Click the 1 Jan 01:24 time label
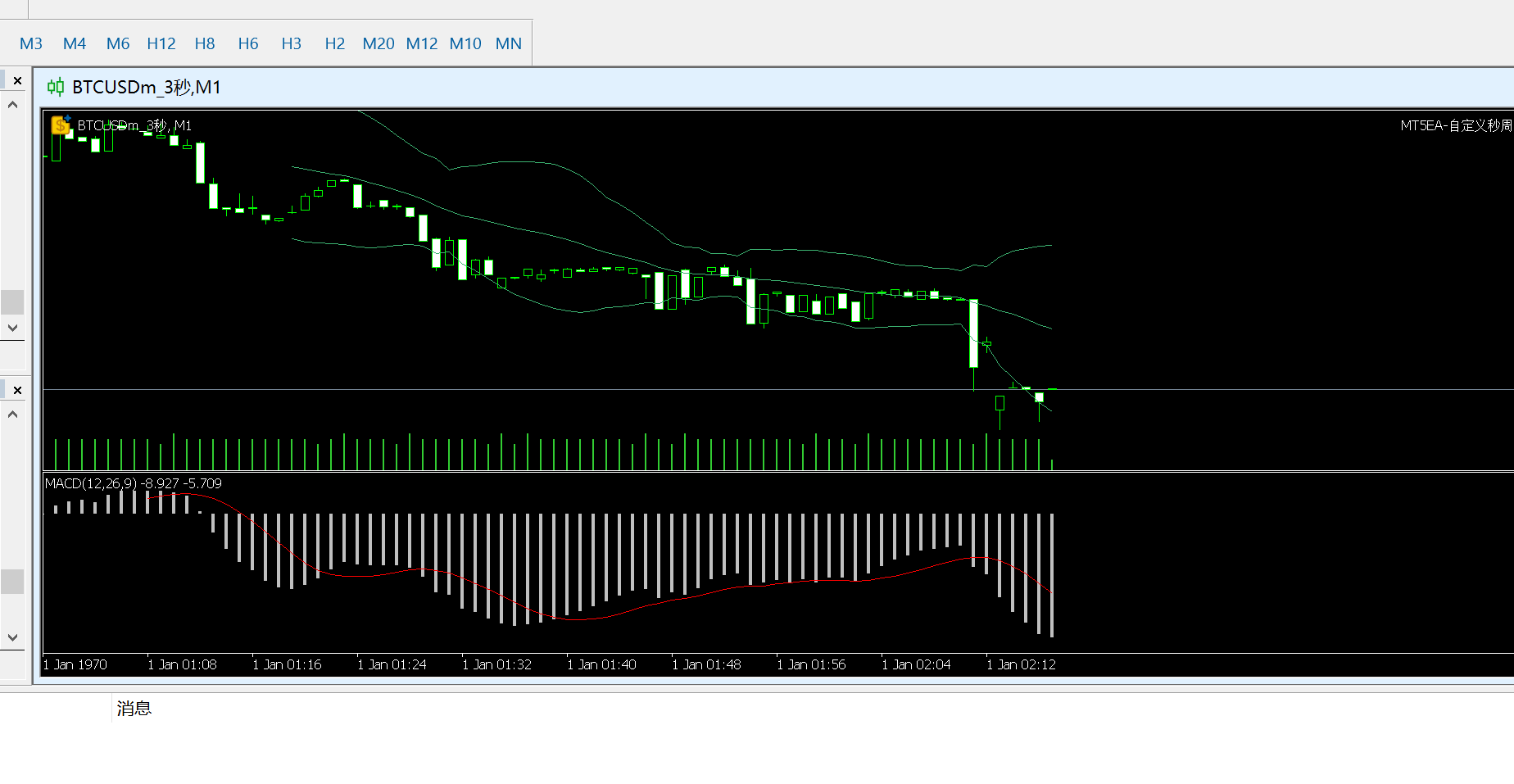Screen dimensions: 1514x784 392,664
